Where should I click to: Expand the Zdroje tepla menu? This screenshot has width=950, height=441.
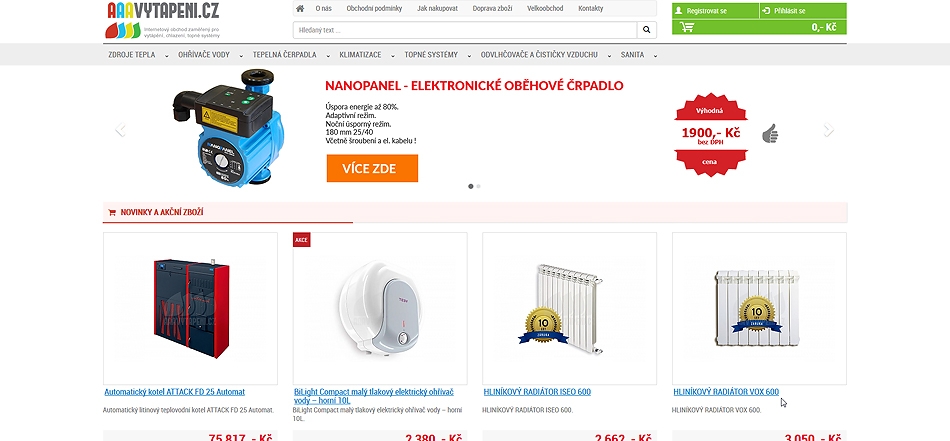coord(138,55)
